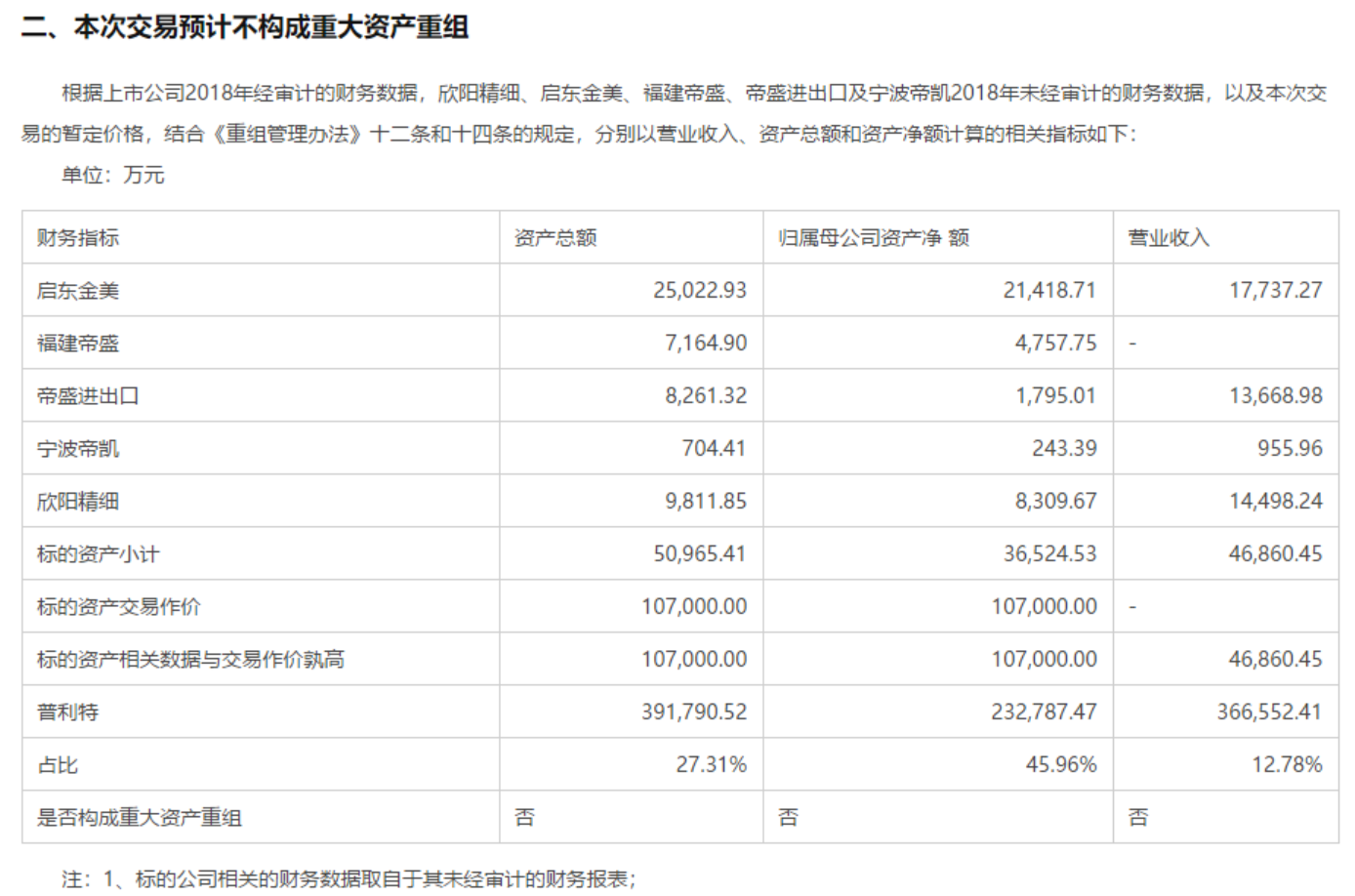1355x896 pixels.
Task: Click the value 232,787.47
Action: [1044, 712]
